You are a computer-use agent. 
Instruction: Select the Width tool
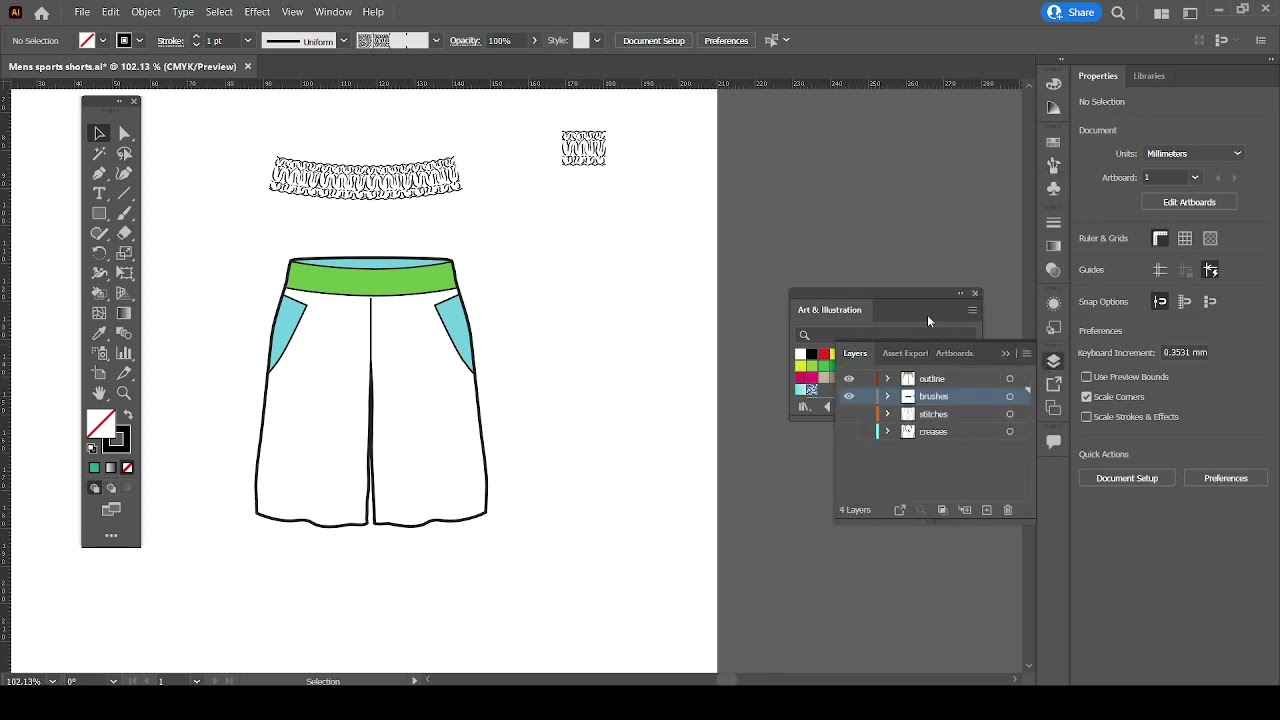tap(99, 274)
